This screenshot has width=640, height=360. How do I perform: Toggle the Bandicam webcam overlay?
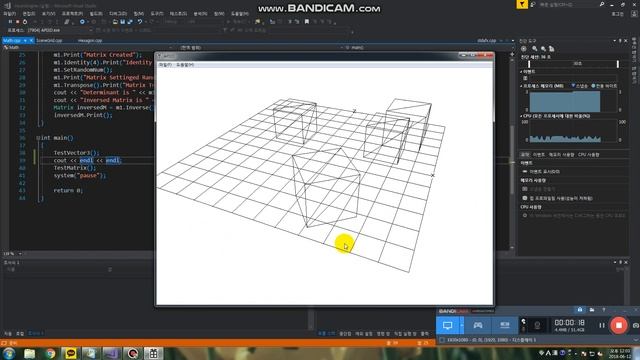point(537,325)
